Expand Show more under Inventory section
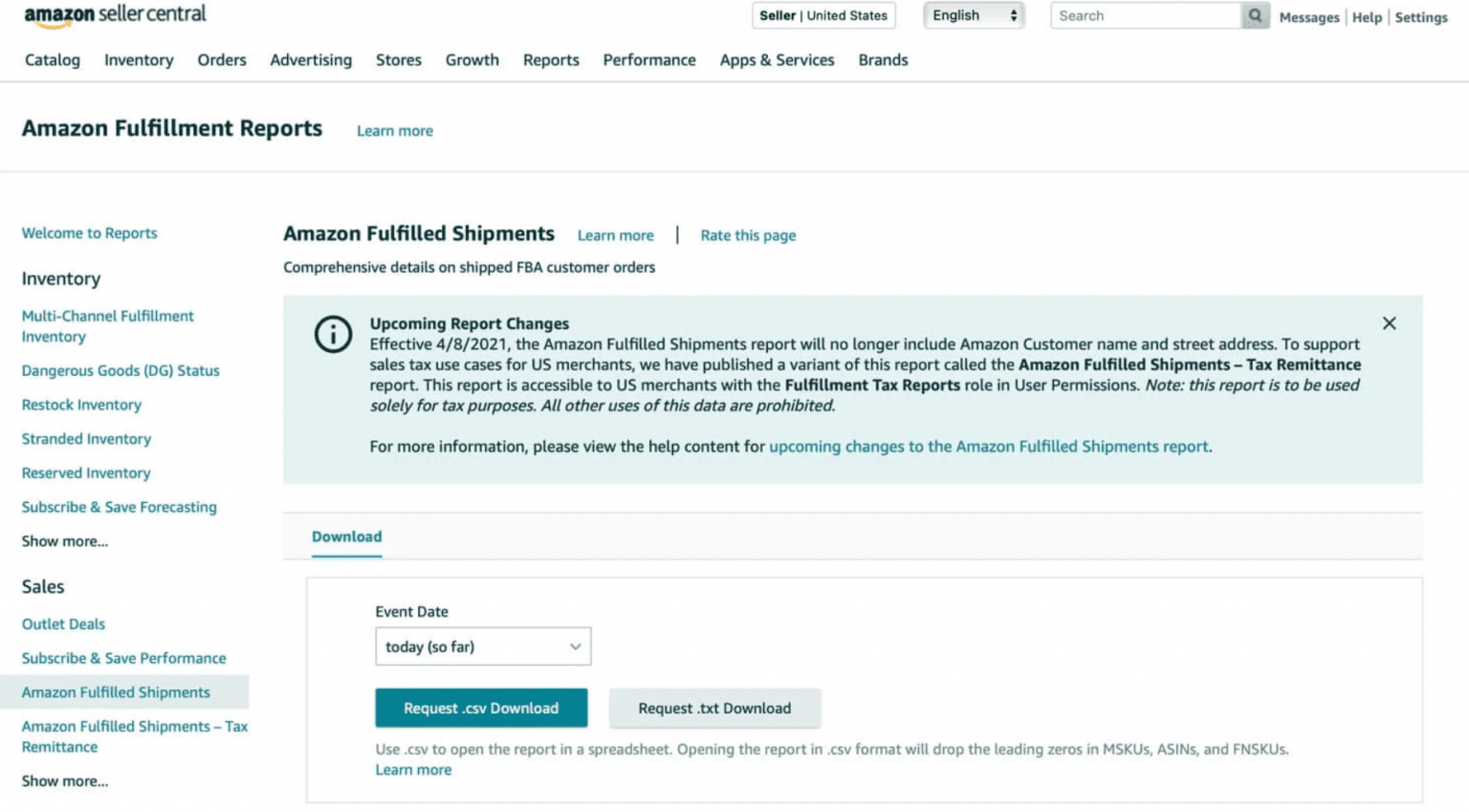 (64, 540)
